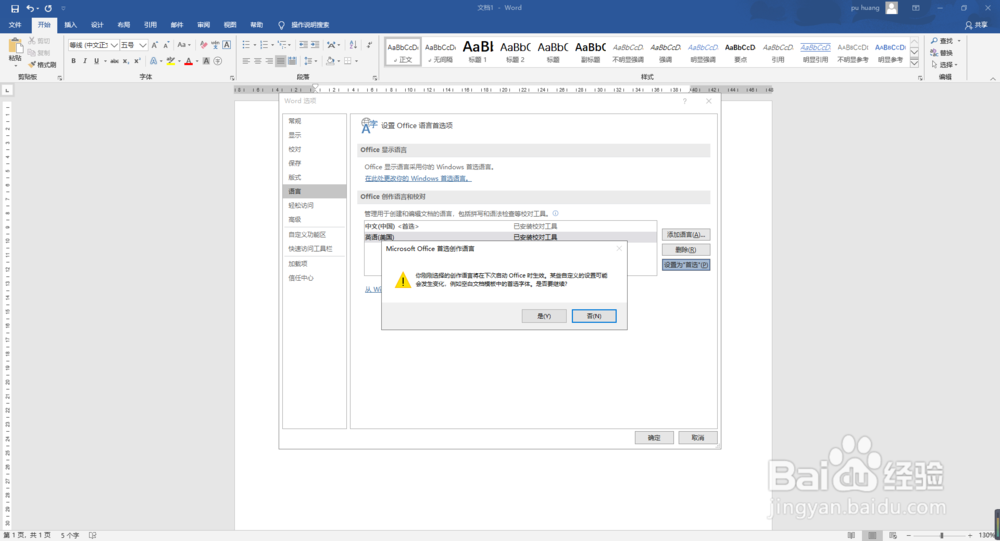This screenshot has height=541, width=1000.
Task: Click the bullet list icon
Action: 246,45
